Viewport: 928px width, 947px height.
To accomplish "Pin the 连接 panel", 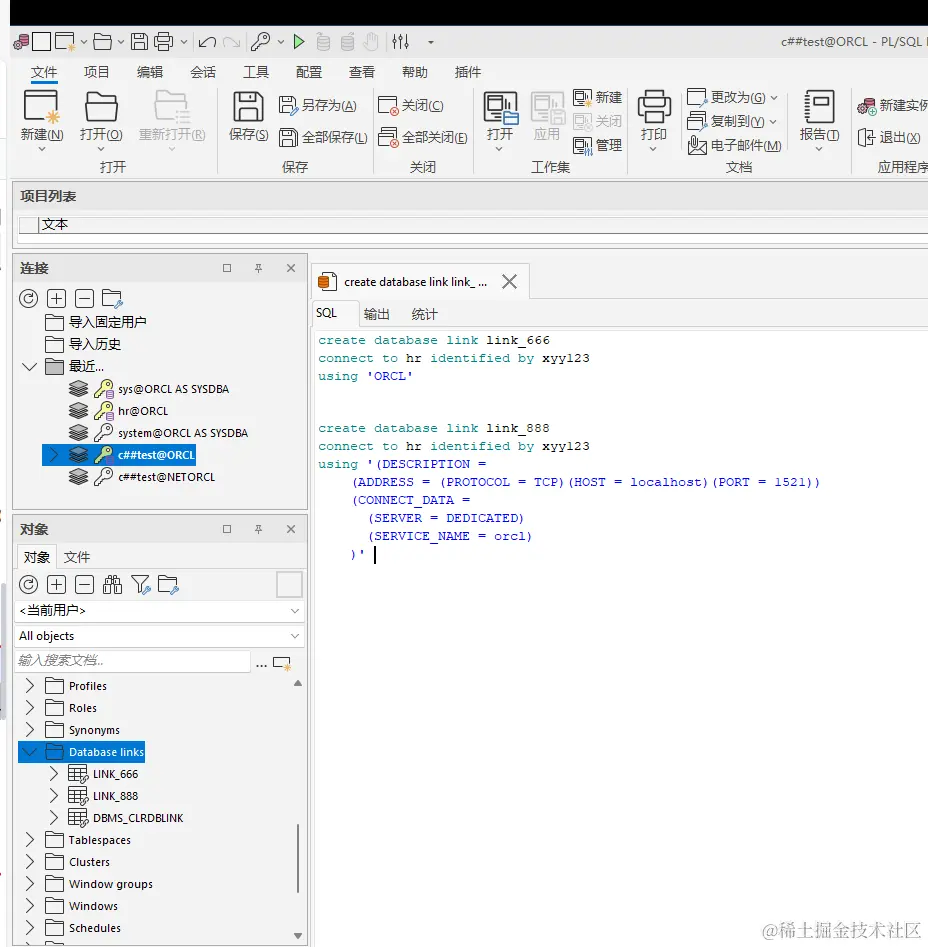I will coord(258,268).
